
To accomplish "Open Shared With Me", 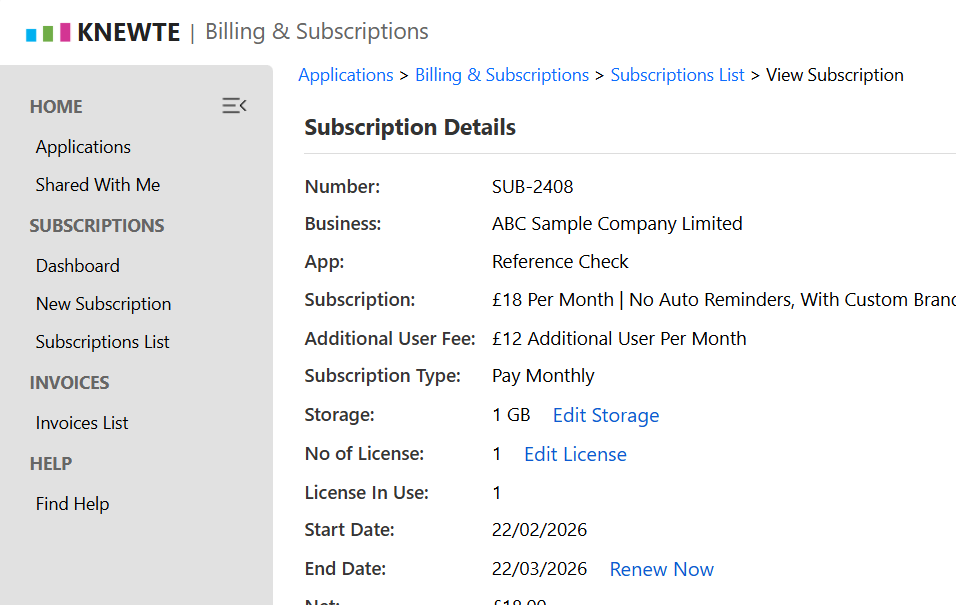I will [97, 184].
